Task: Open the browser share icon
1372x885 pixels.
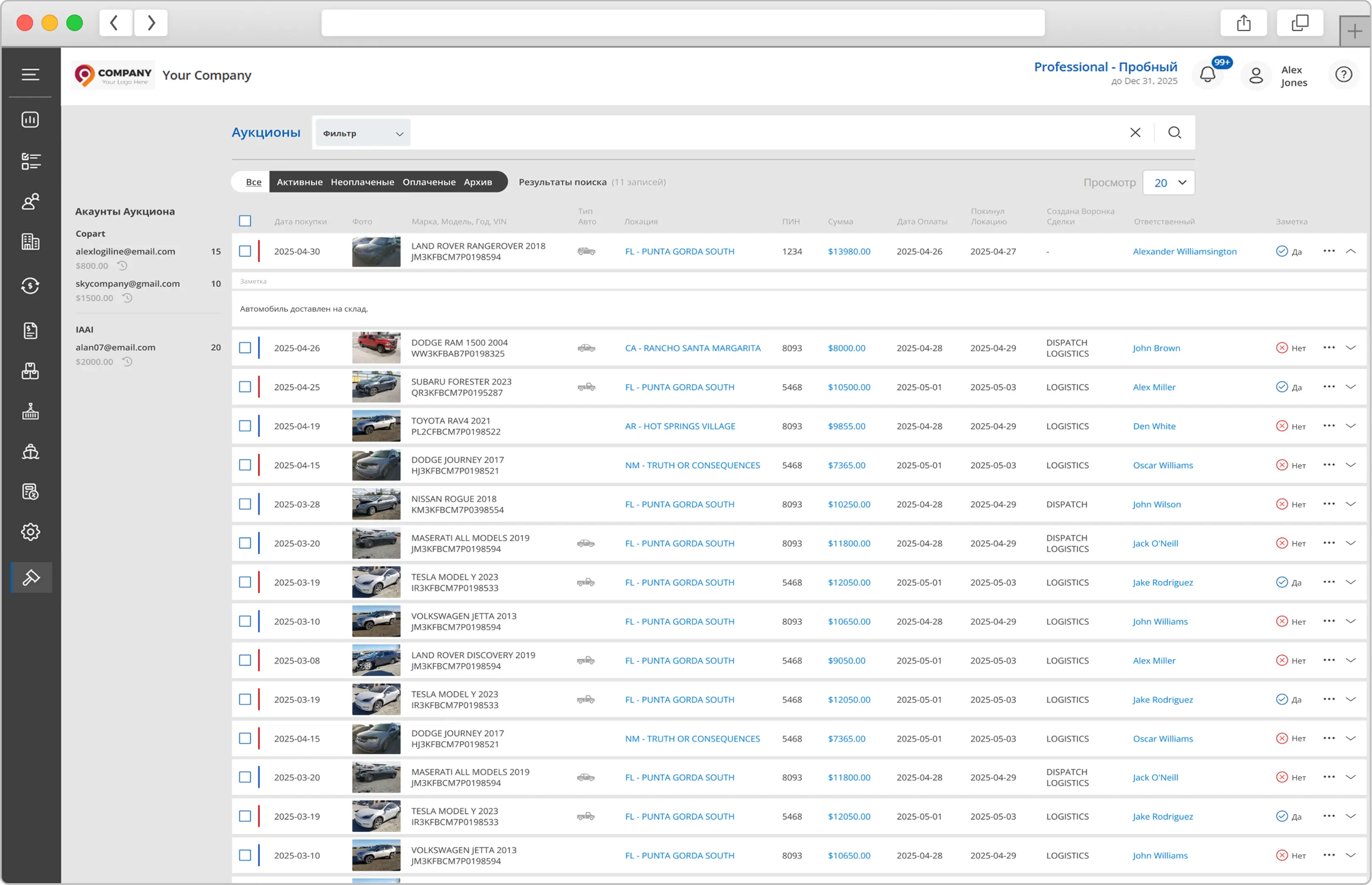Action: [1244, 23]
